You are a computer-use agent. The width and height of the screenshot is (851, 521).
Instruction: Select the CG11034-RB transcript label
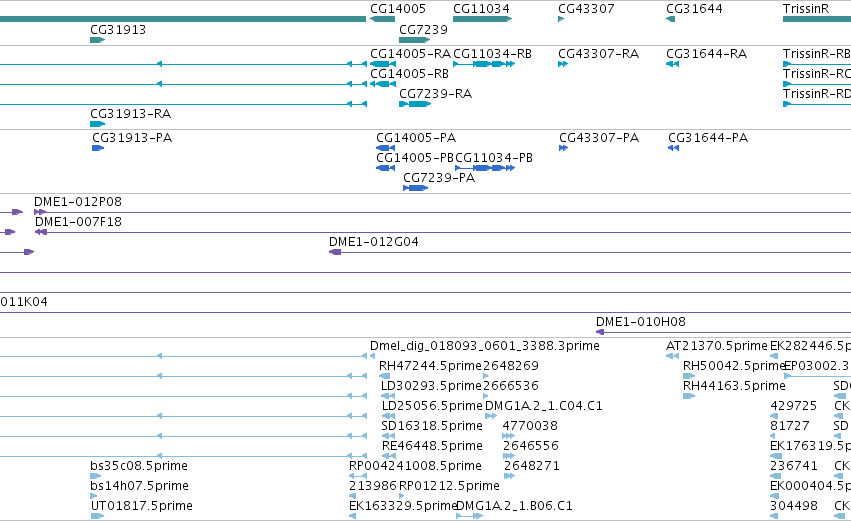click(492, 54)
